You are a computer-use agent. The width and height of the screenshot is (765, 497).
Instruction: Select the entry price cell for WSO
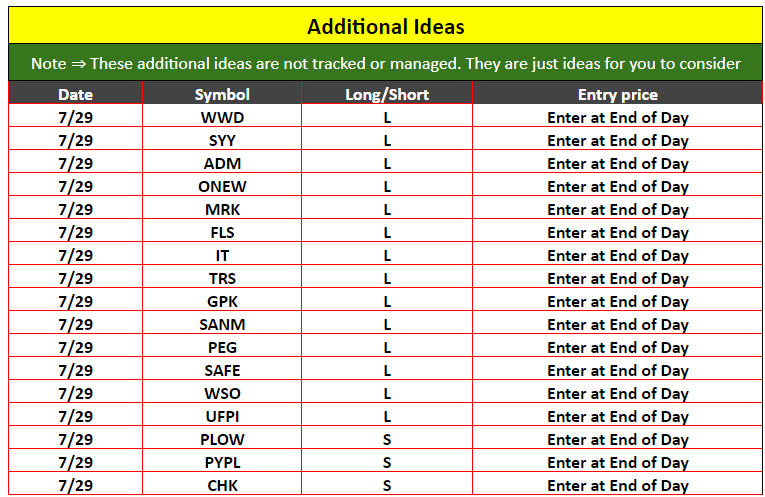[617, 394]
